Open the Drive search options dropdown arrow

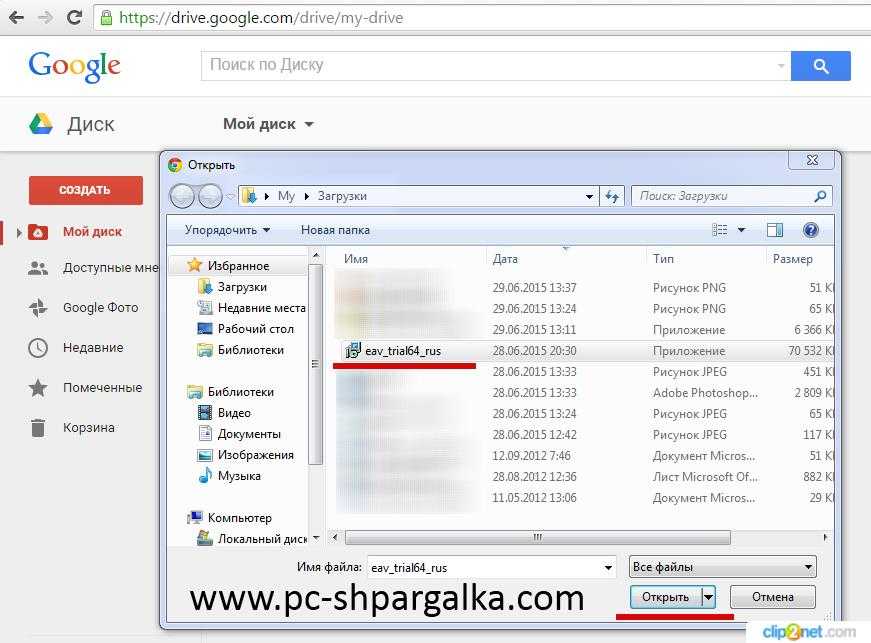781,66
